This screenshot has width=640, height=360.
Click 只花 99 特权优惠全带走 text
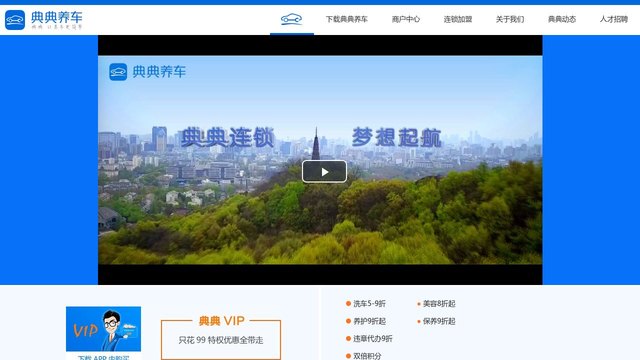click(221, 340)
